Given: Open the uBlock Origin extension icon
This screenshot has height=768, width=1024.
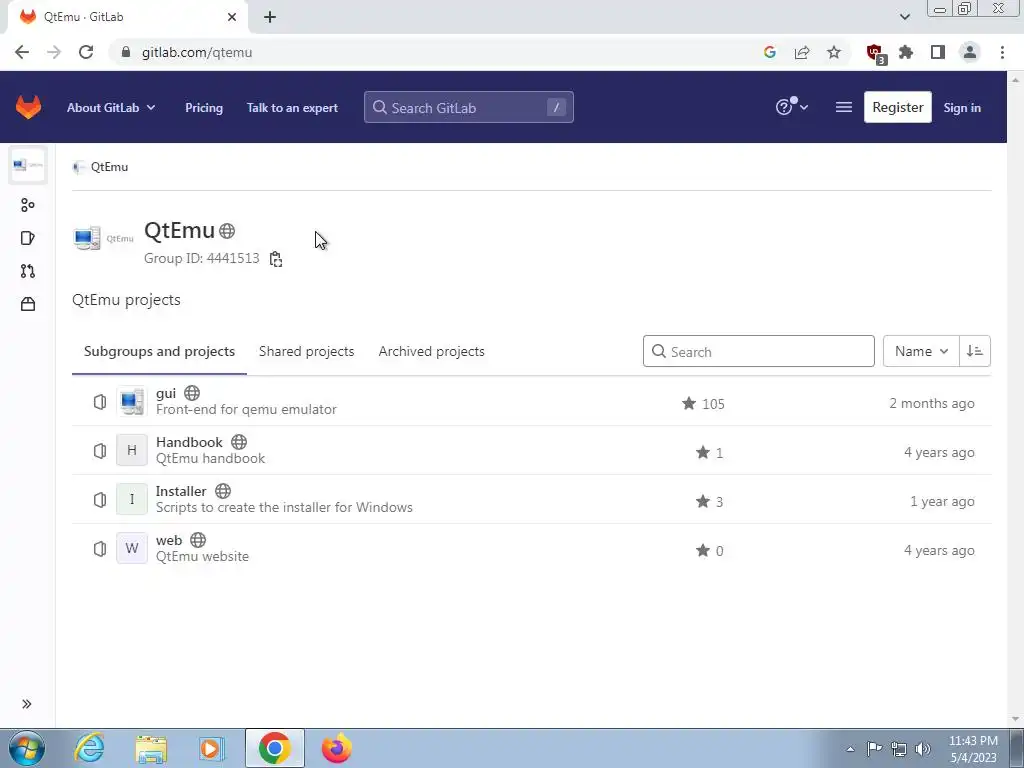Looking at the screenshot, I should pyautogui.click(x=874, y=54).
